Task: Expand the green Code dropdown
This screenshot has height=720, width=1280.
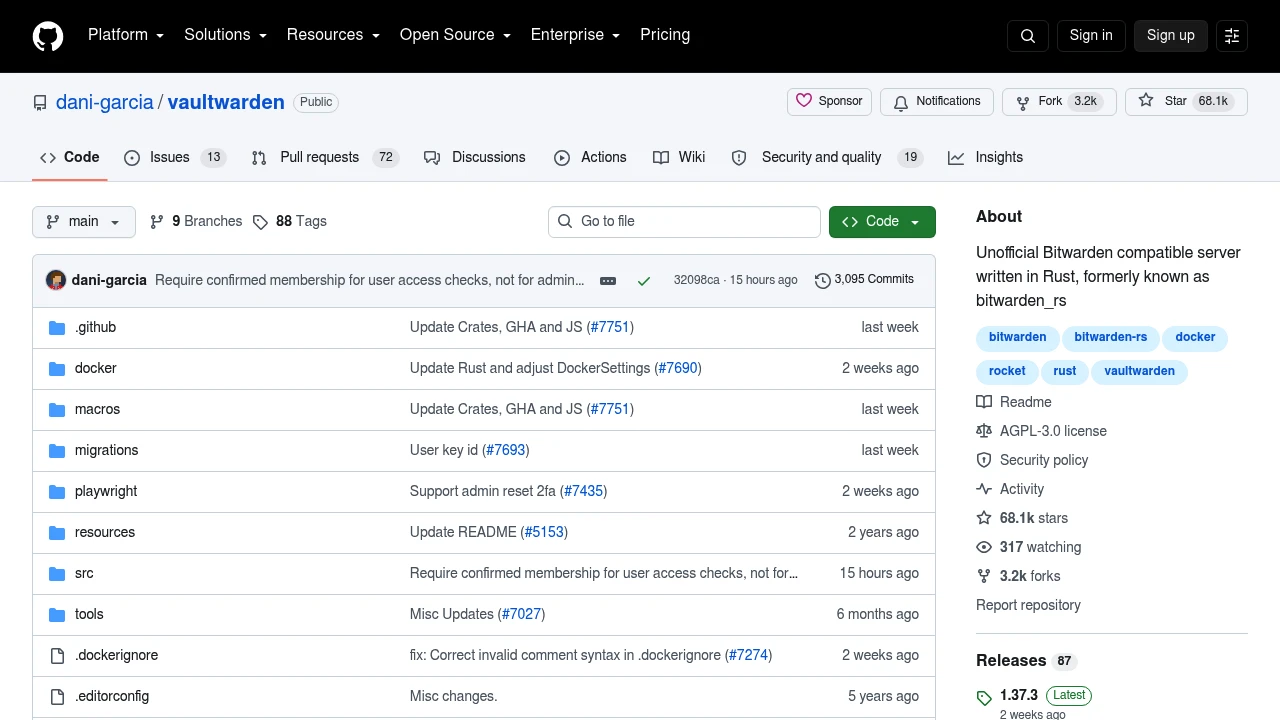Action: pyautogui.click(x=882, y=222)
